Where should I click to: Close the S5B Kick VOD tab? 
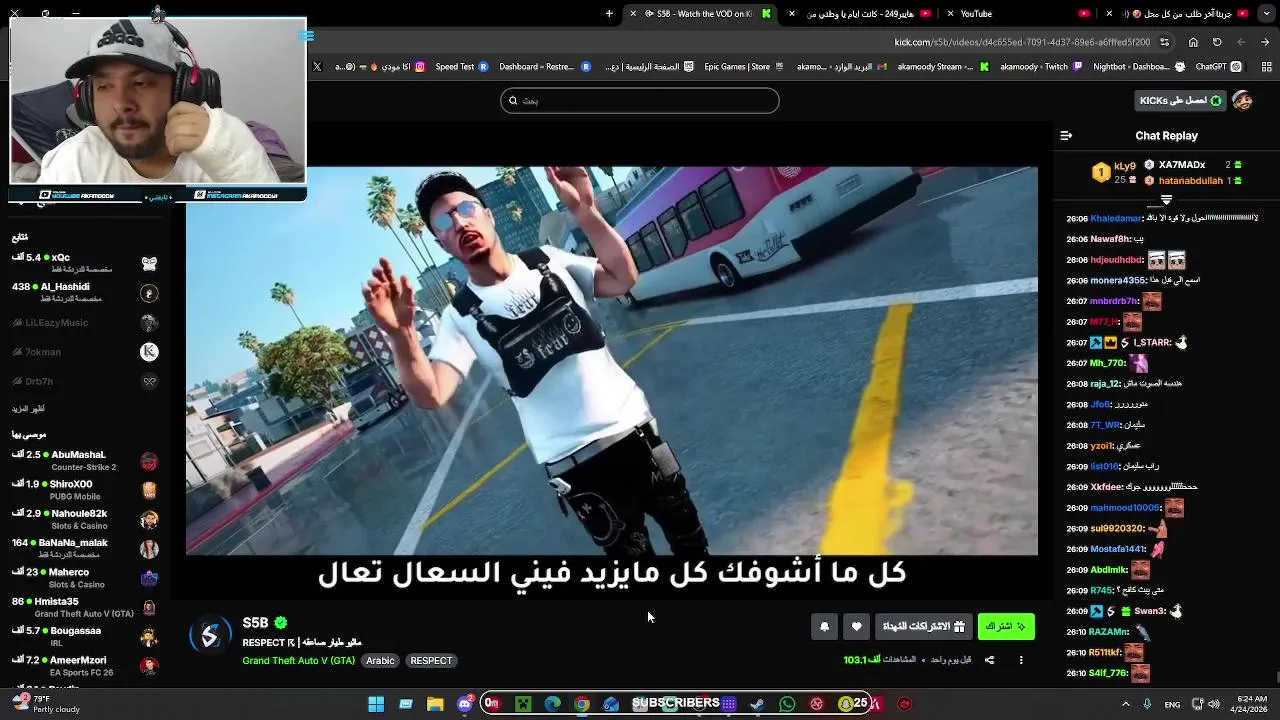point(633,14)
